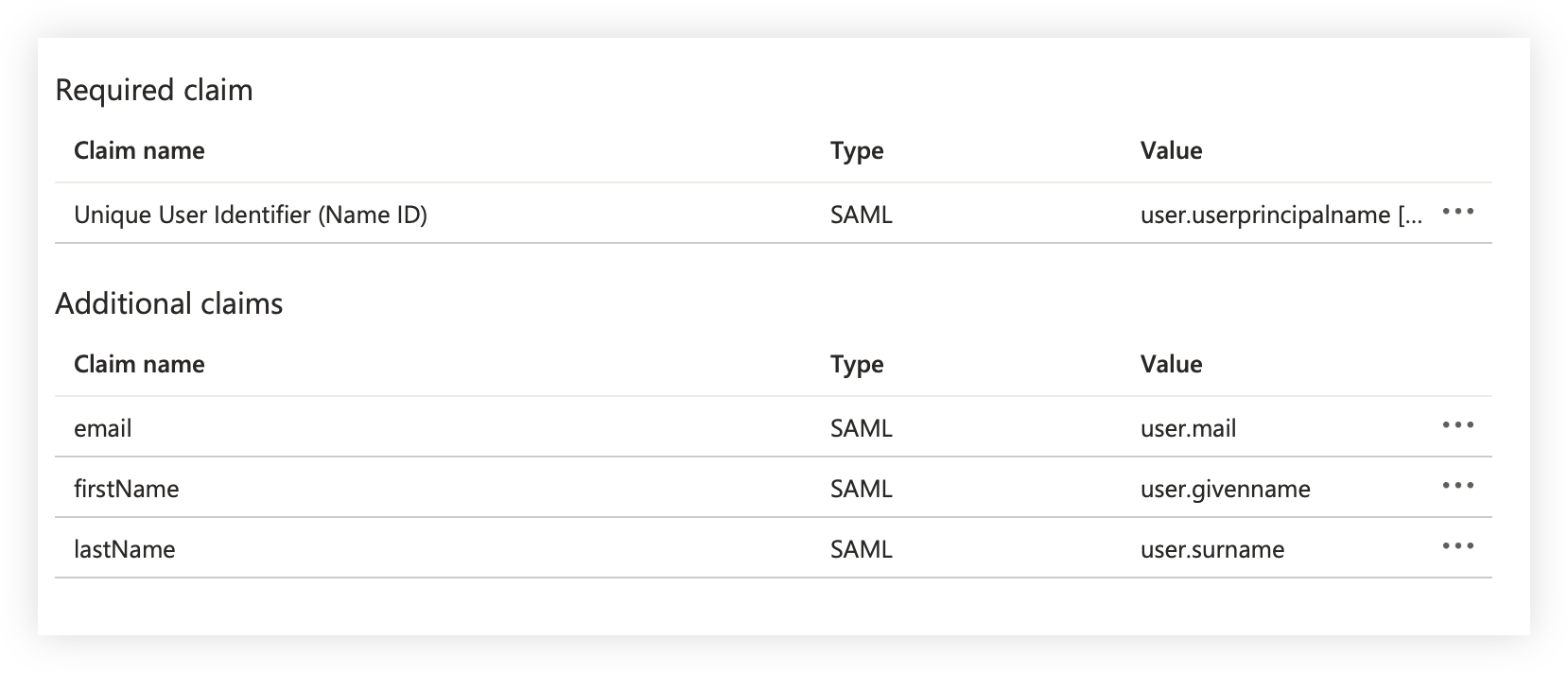1568x673 pixels.
Task: Click the Type column header under Required claim
Action: point(857,150)
